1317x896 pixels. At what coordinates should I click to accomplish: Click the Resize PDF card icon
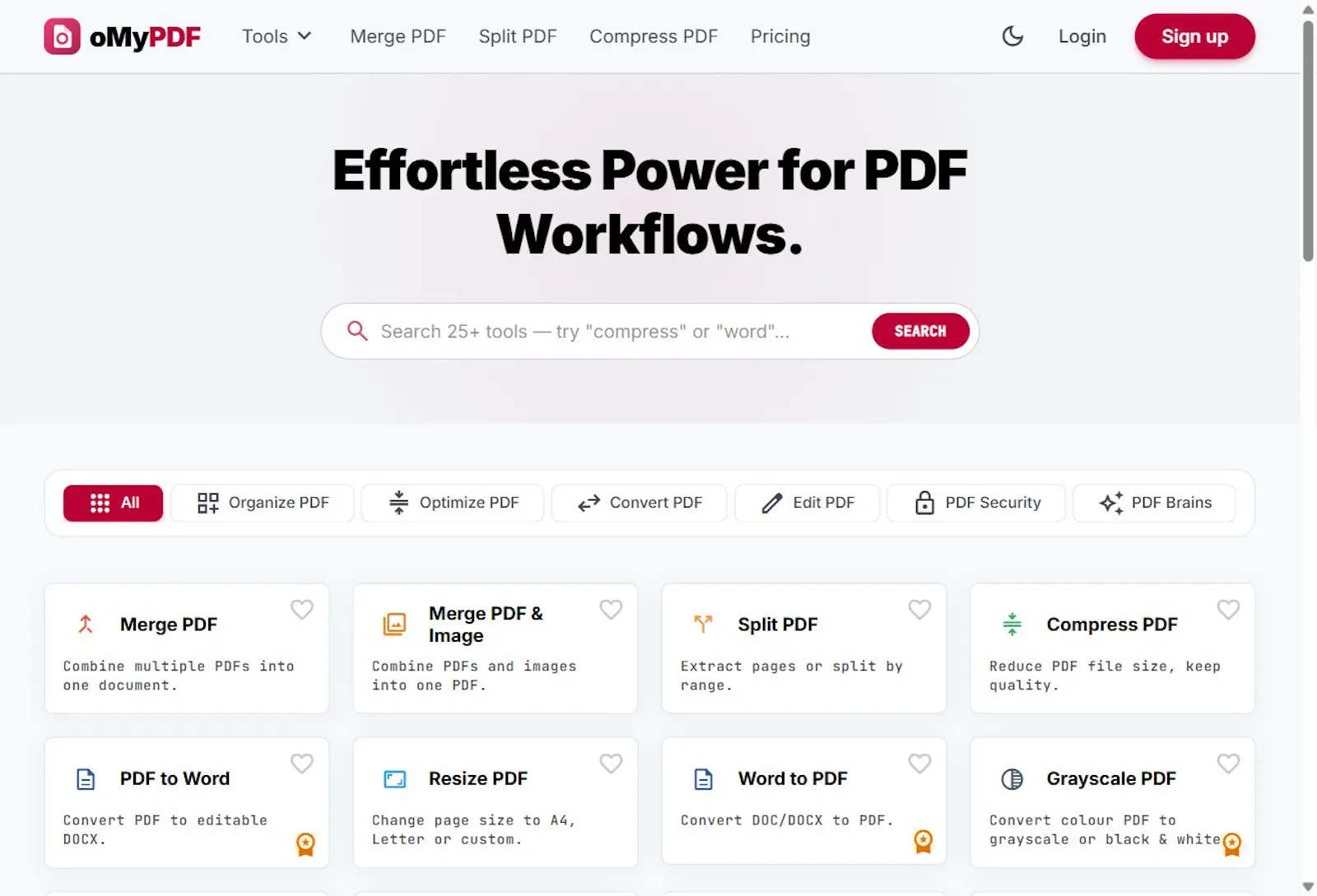395,778
